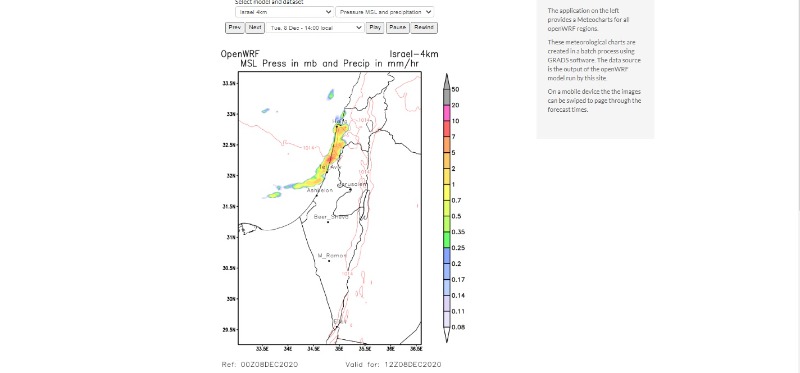This screenshot has height=373, width=800.
Task: Open the Israel 4km model dropdown
Action: (284, 12)
